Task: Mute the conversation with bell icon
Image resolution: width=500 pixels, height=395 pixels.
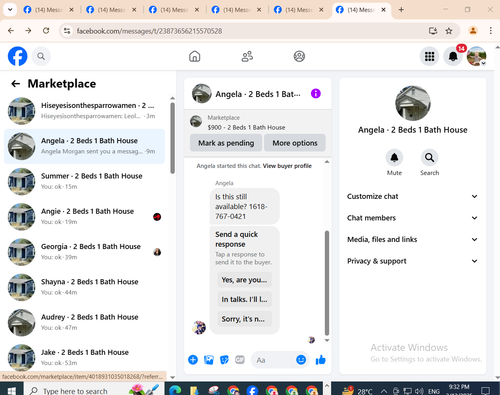Action: pos(394,157)
